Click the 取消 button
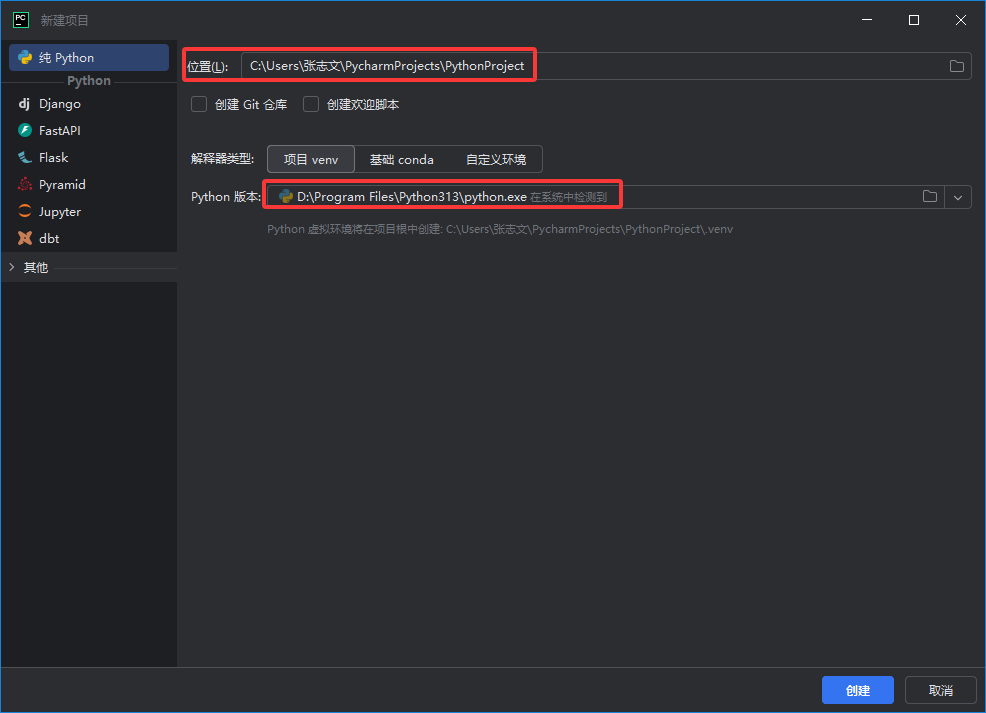 click(x=941, y=690)
